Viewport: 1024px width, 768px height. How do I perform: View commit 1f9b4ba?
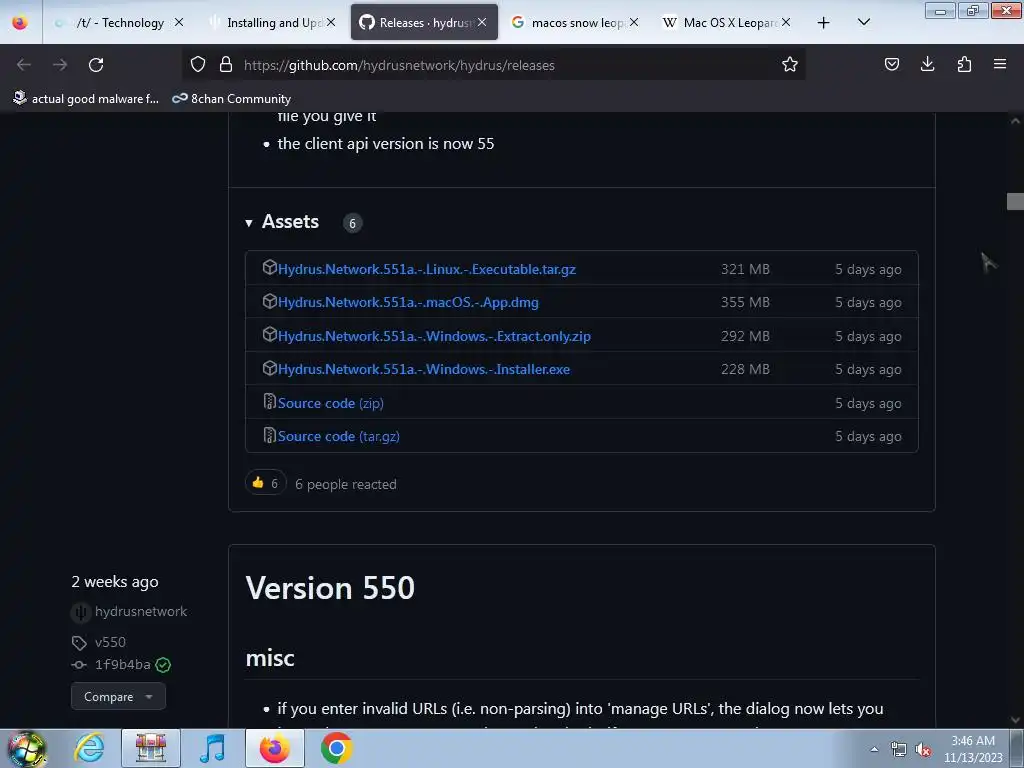pos(122,664)
